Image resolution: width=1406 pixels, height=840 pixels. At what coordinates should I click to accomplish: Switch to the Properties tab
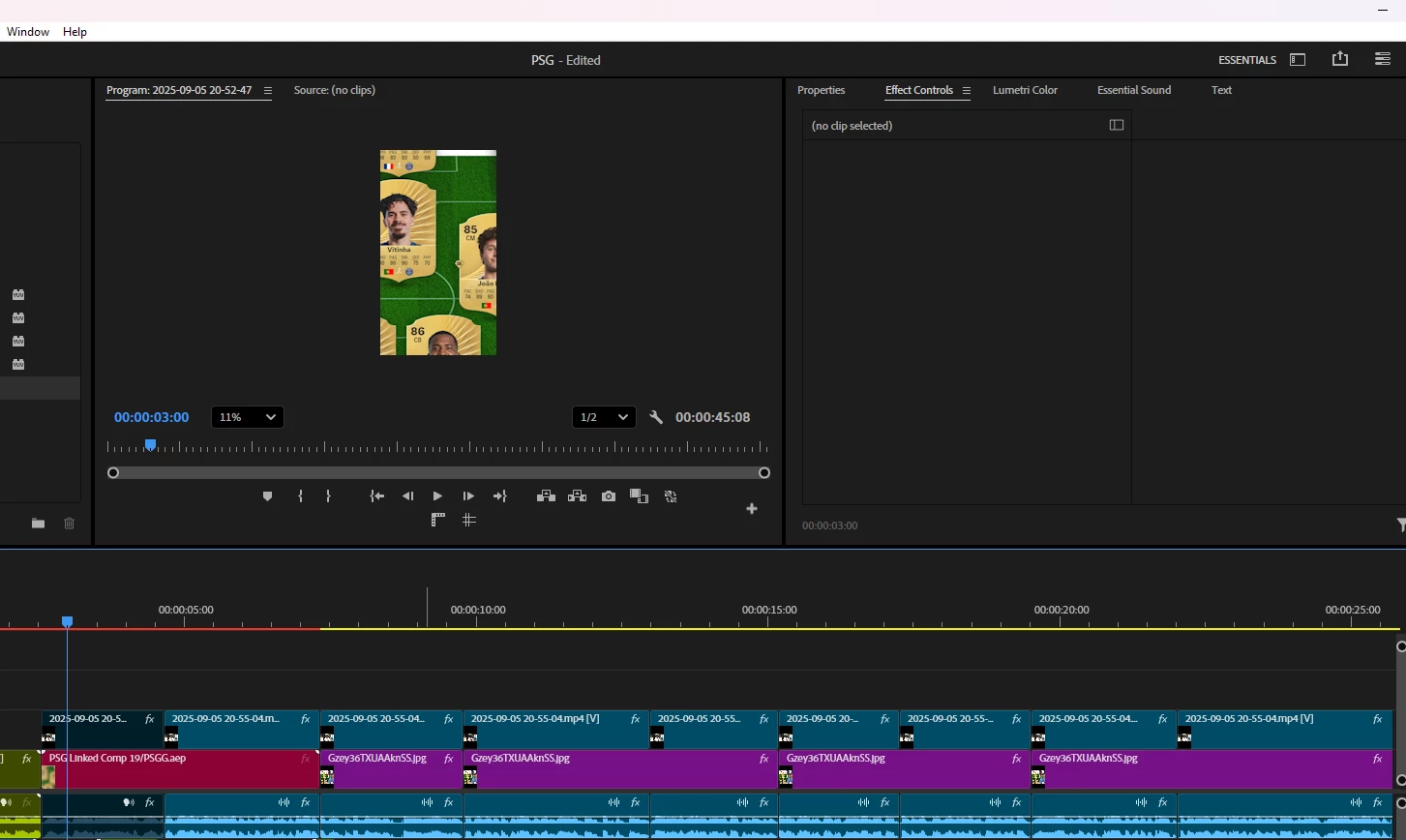[821, 90]
